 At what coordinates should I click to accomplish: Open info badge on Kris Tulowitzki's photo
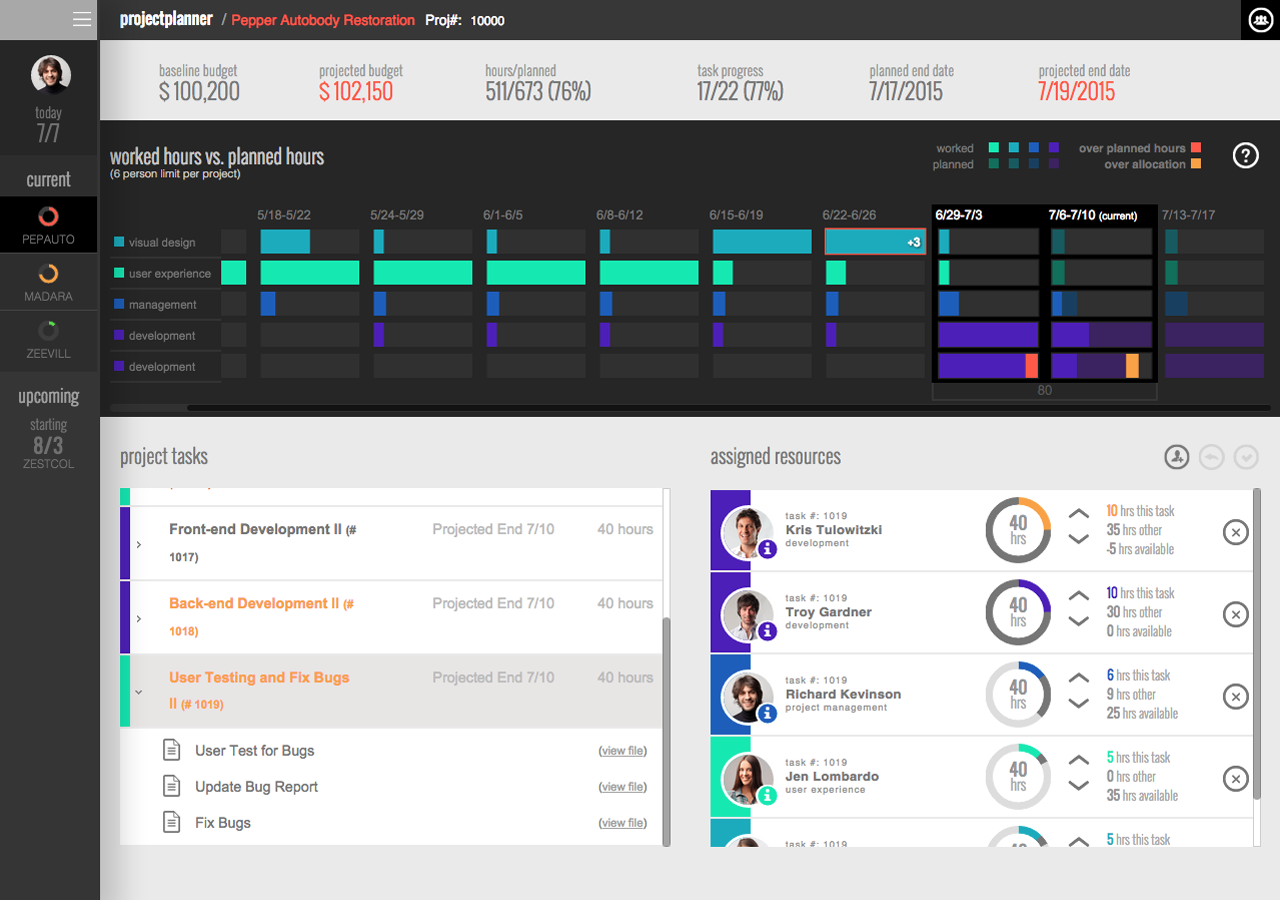pos(767,549)
